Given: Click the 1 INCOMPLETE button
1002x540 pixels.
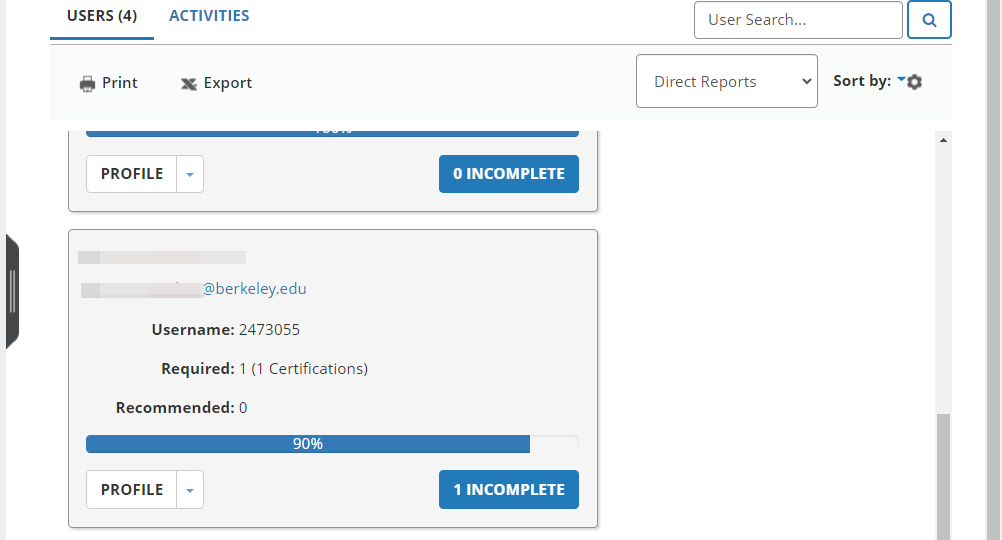Looking at the screenshot, I should pyautogui.click(x=509, y=490).
